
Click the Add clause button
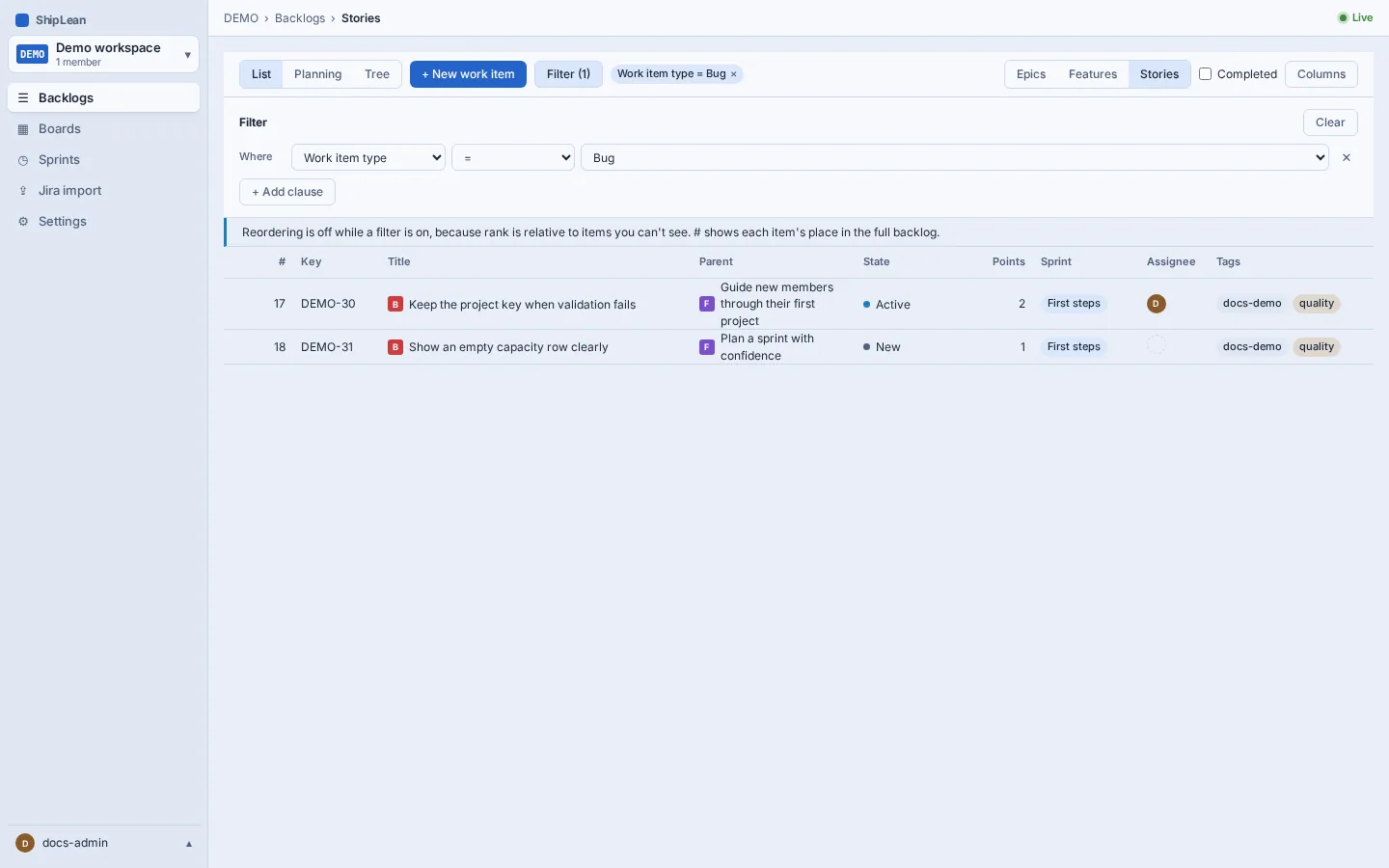pyautogui.click(x=287, y=192)
